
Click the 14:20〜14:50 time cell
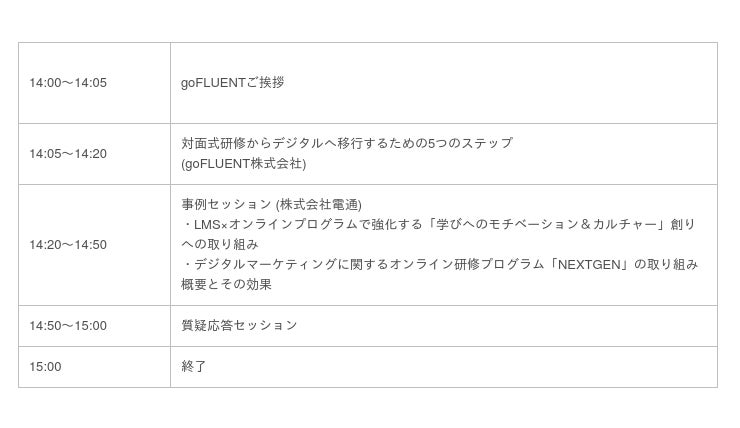pos(68,245)
